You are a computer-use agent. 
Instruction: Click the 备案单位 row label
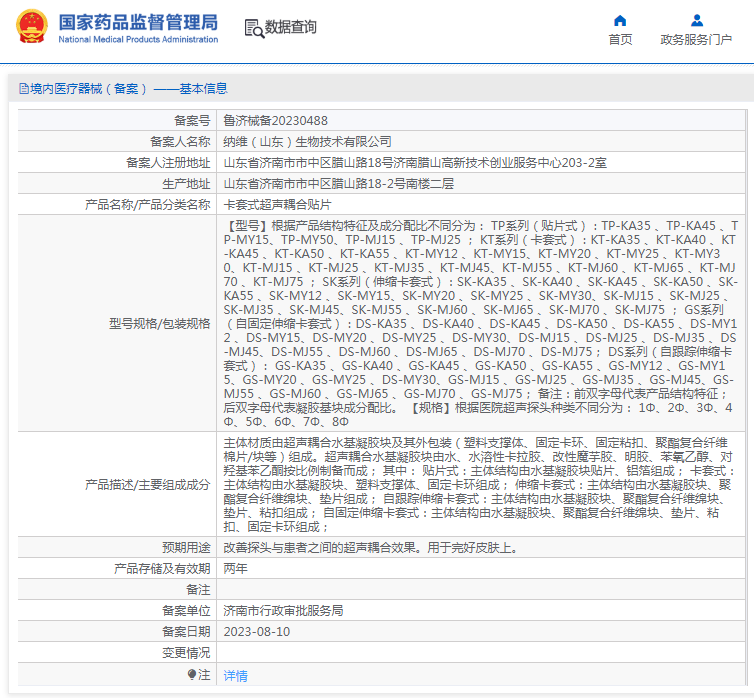click(x=186, y=611)
